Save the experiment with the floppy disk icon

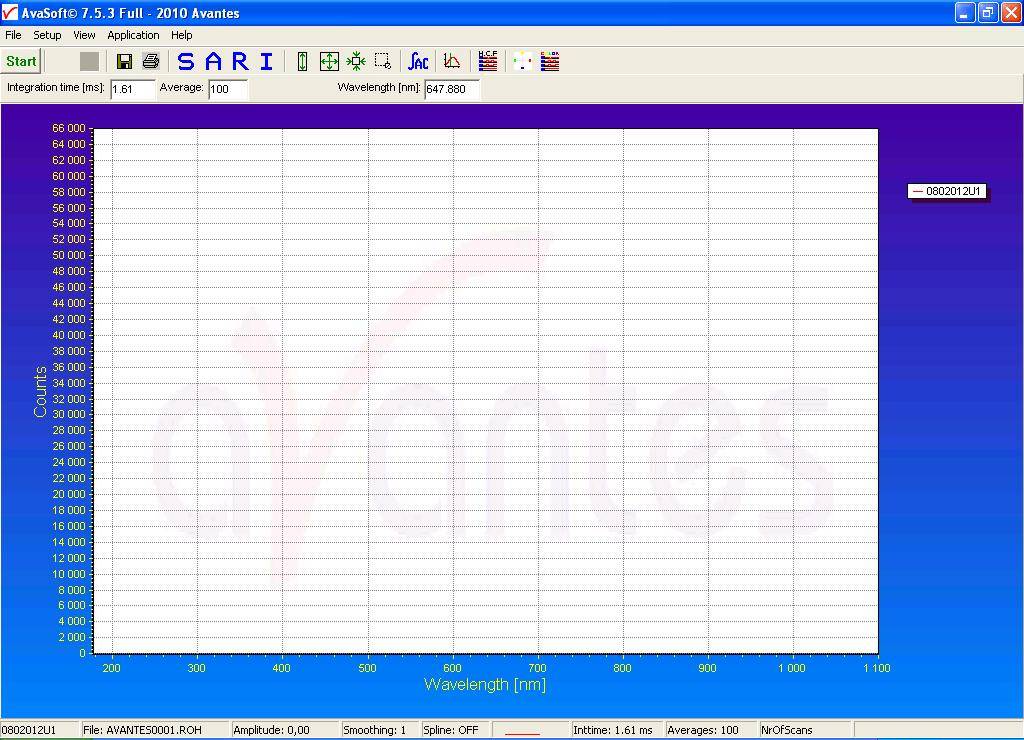click(x=124, y=61)
